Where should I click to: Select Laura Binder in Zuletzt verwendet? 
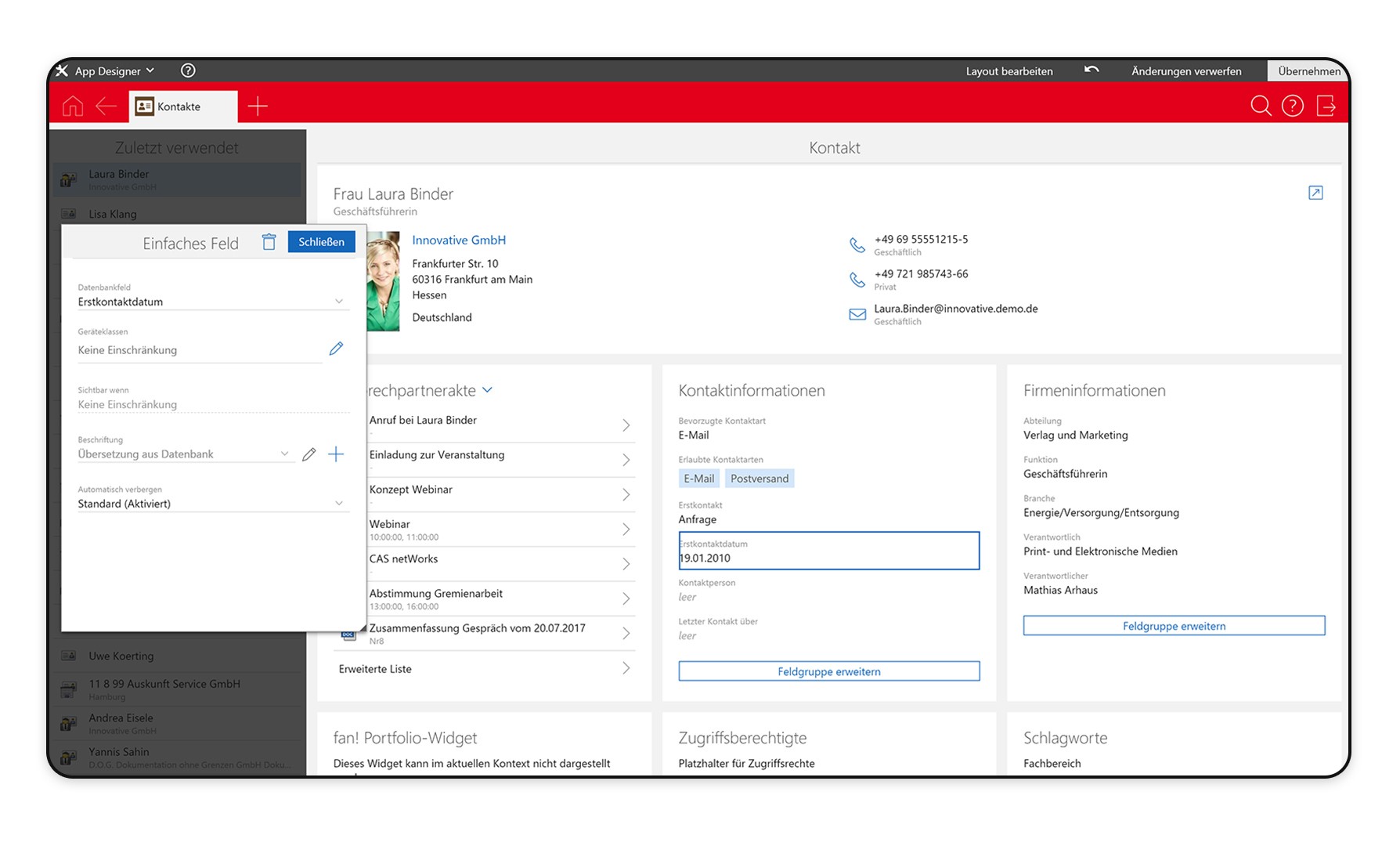coord(177,179)
